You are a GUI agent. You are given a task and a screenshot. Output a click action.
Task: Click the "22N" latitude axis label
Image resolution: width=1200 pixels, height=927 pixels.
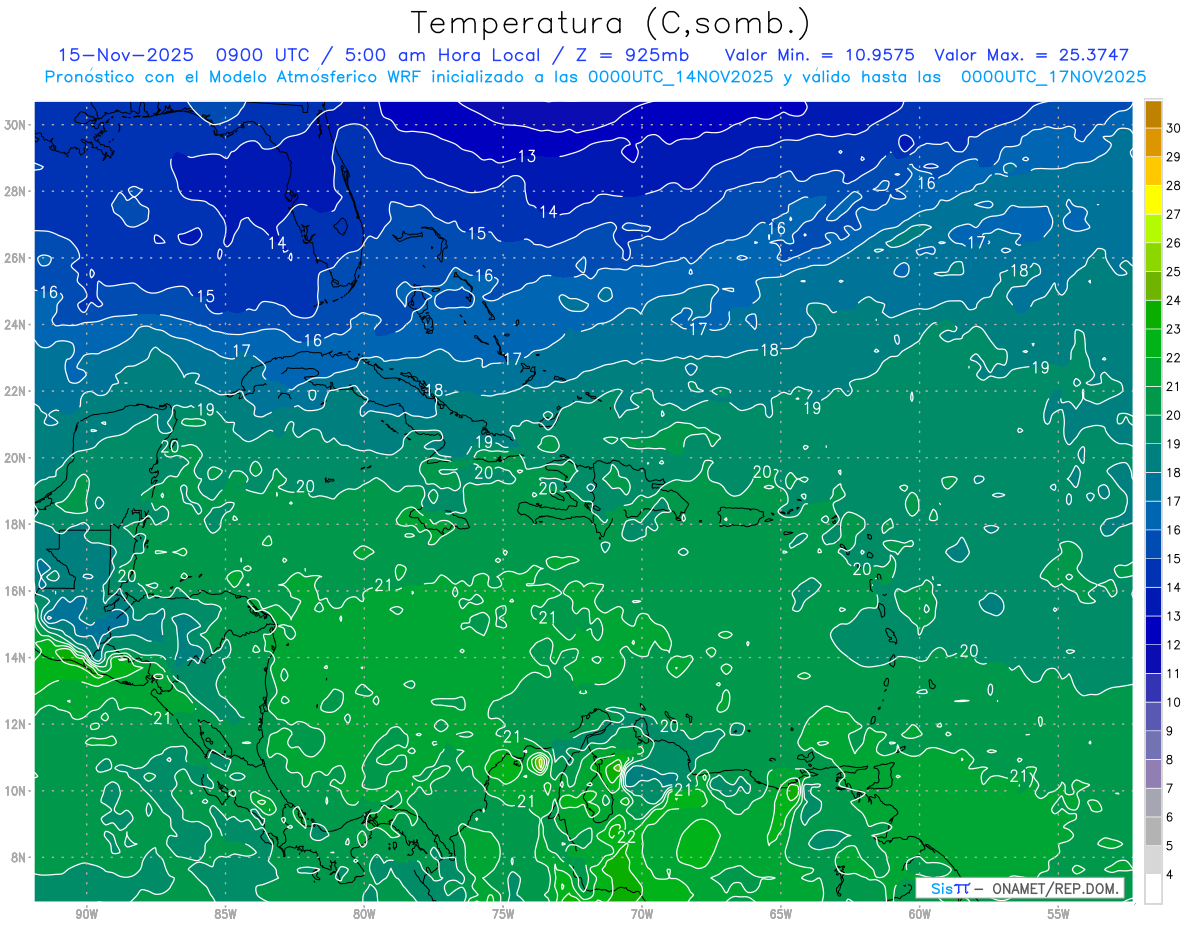(15, 391)
